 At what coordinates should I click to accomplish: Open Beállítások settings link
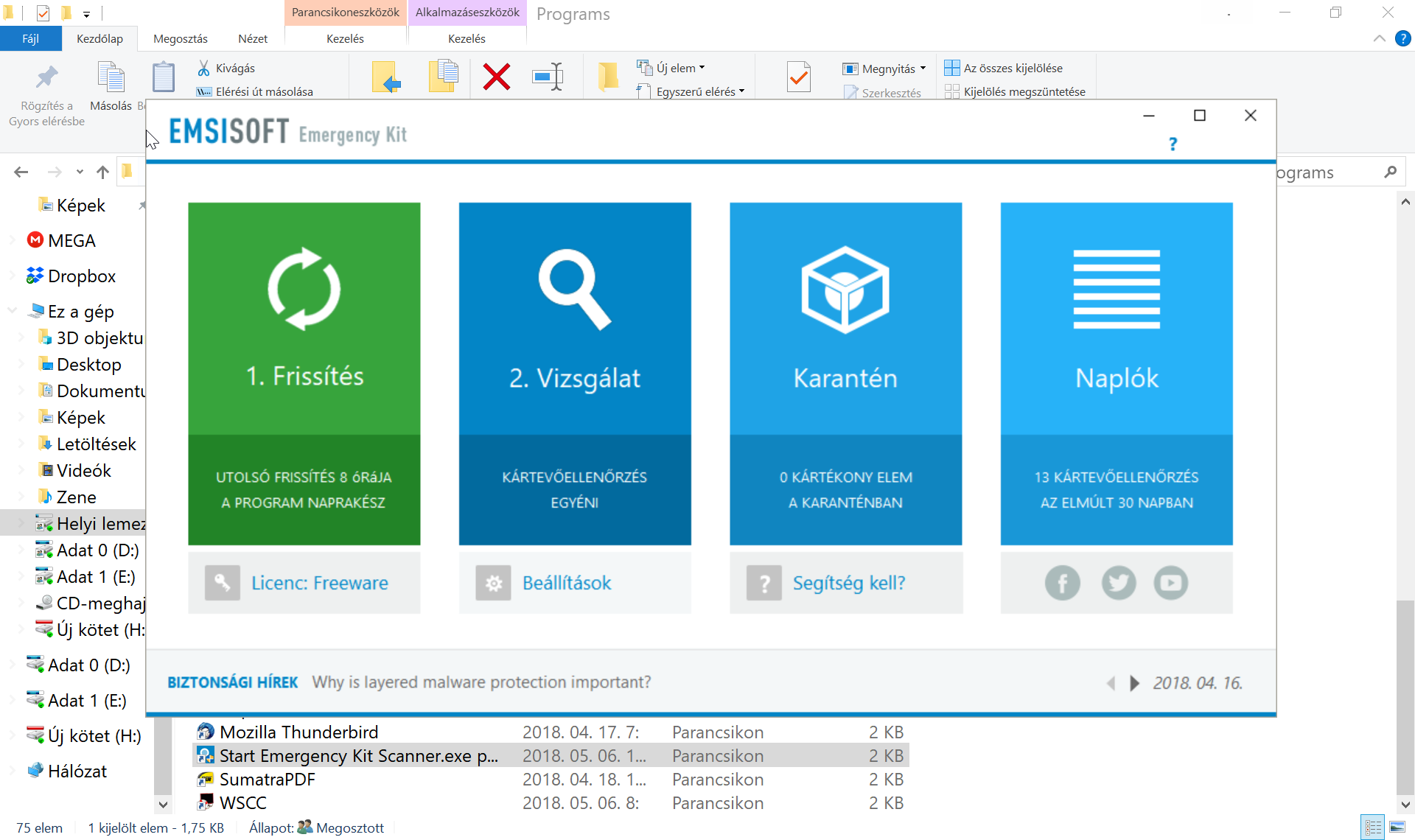567,583
